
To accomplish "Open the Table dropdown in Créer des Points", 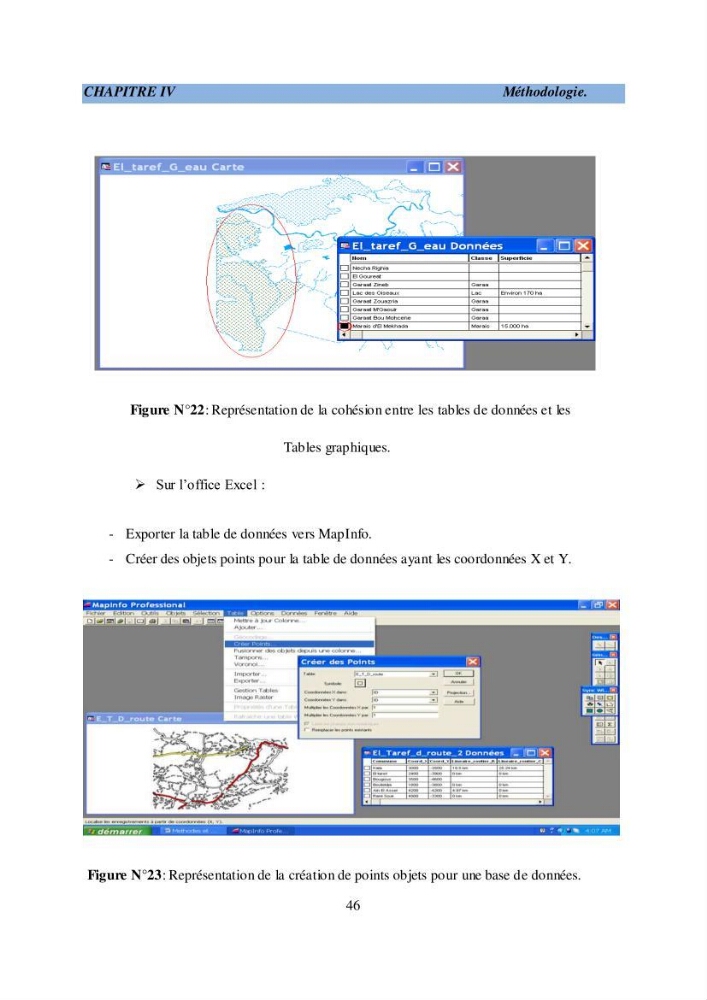I will (434, 673).
